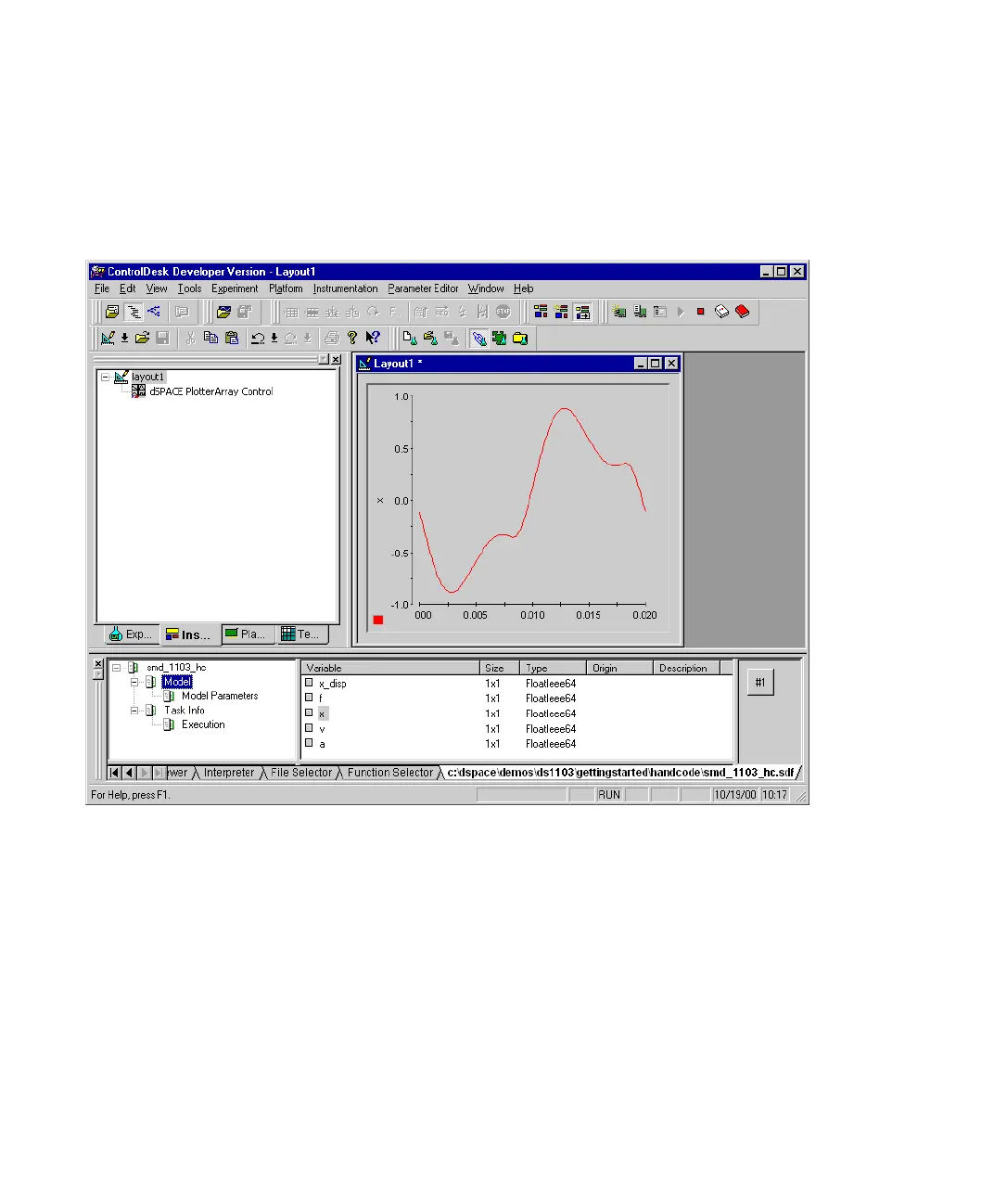
Task: Collapse the smd_1103_hc tree node
Action: tap(117, 667)
